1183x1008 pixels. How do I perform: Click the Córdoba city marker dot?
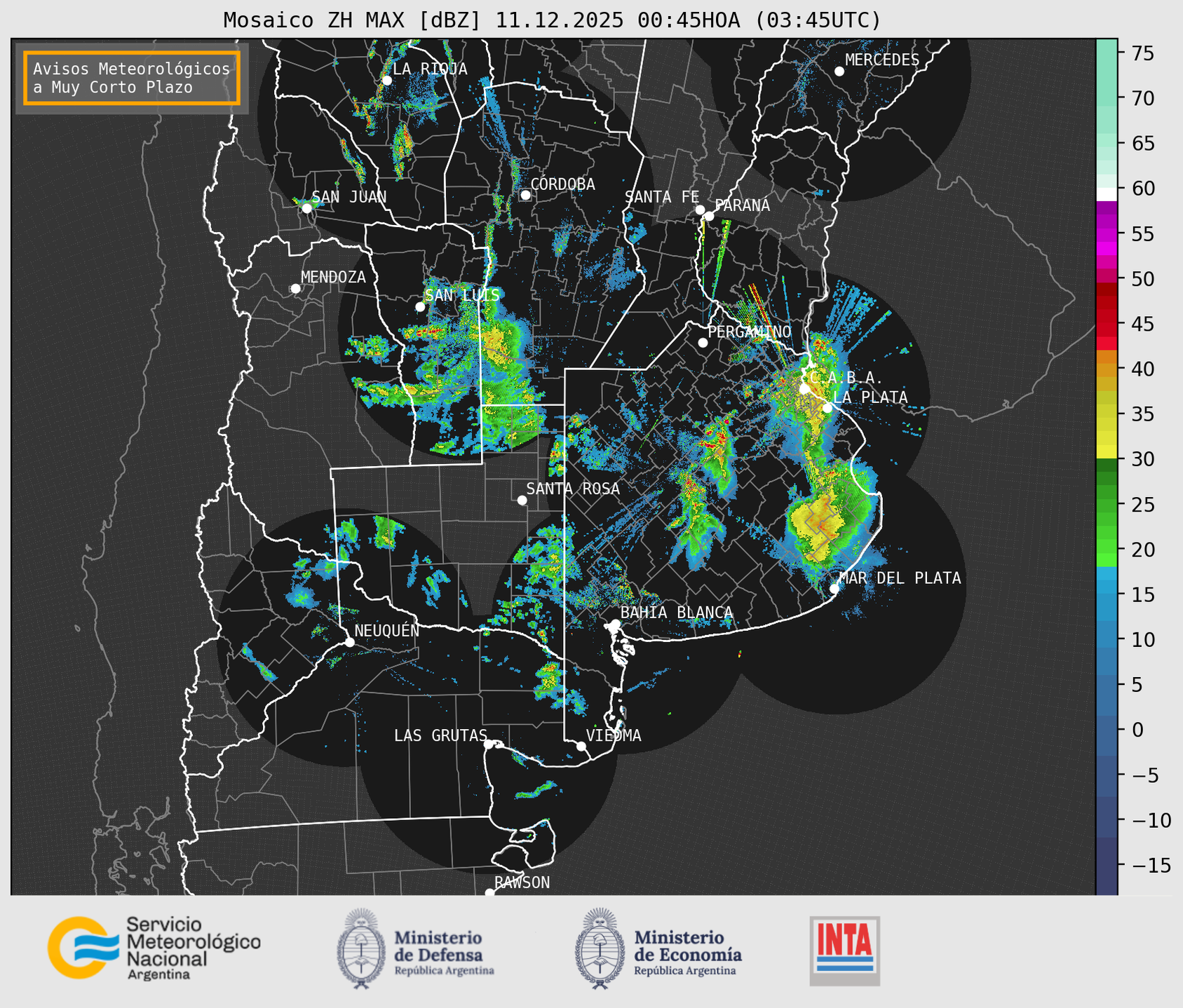tap(525, 195)
